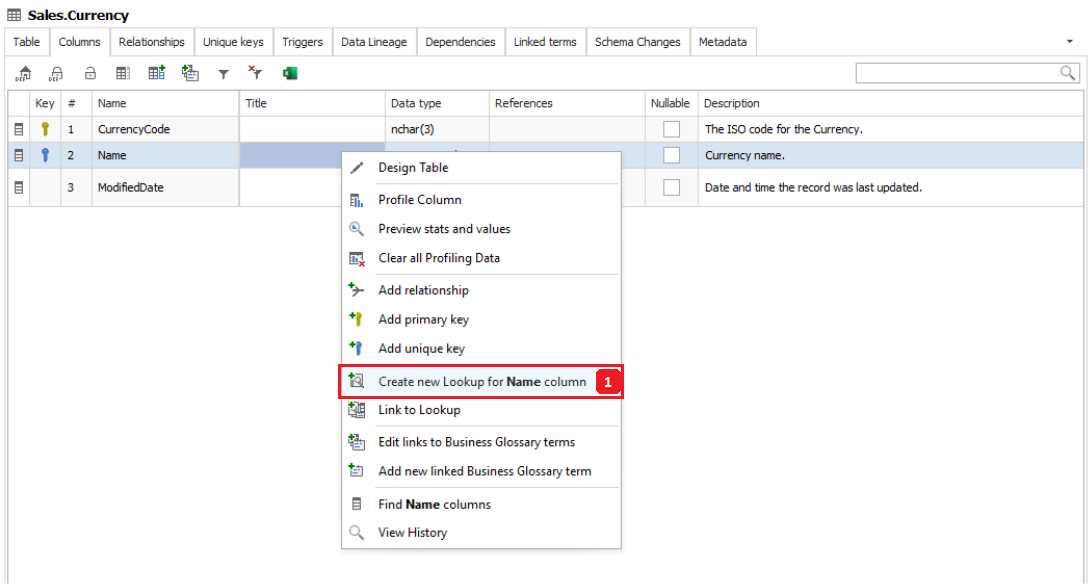Click the Description column header
This screenshot has height=588, width=1091.
(731, 103)
